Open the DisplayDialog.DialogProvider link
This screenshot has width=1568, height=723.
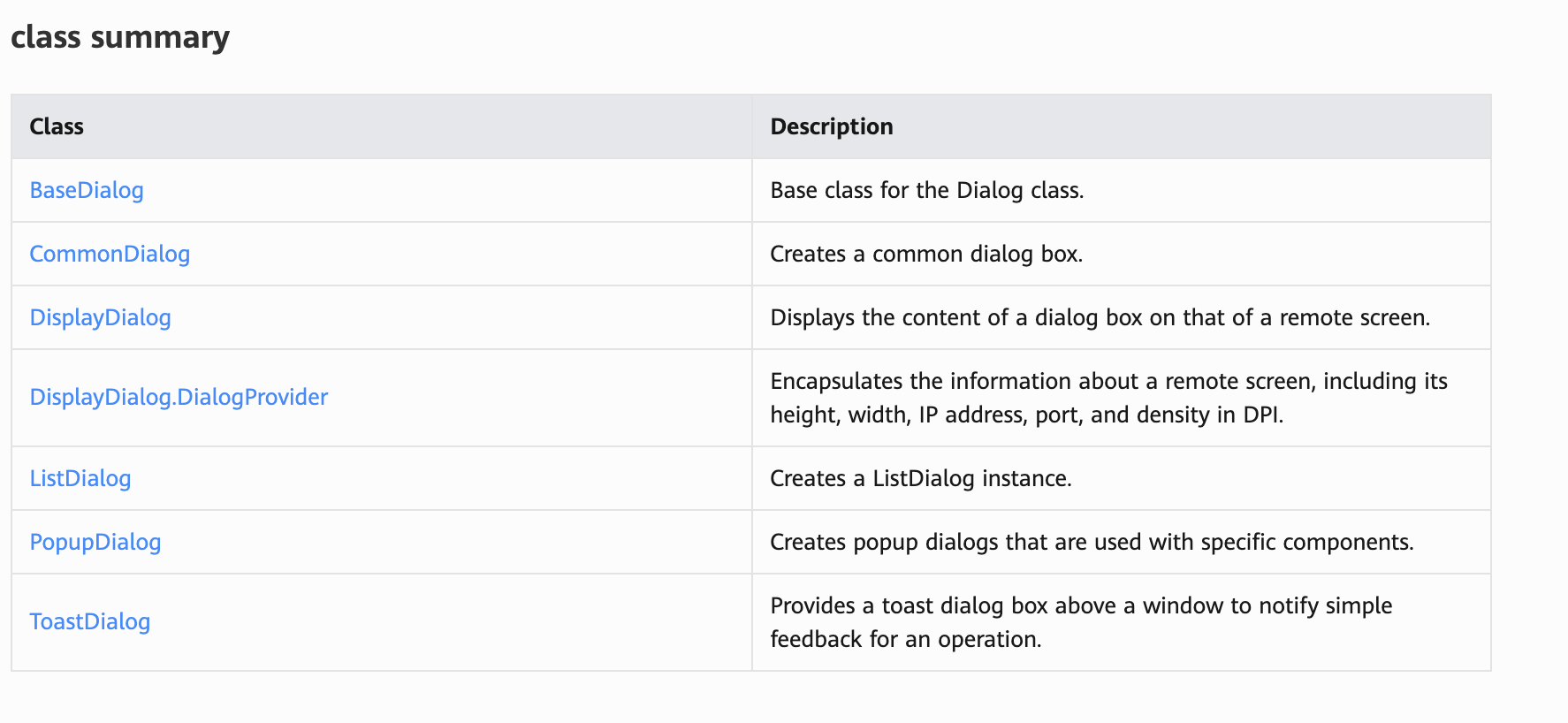tap(179, 397)
